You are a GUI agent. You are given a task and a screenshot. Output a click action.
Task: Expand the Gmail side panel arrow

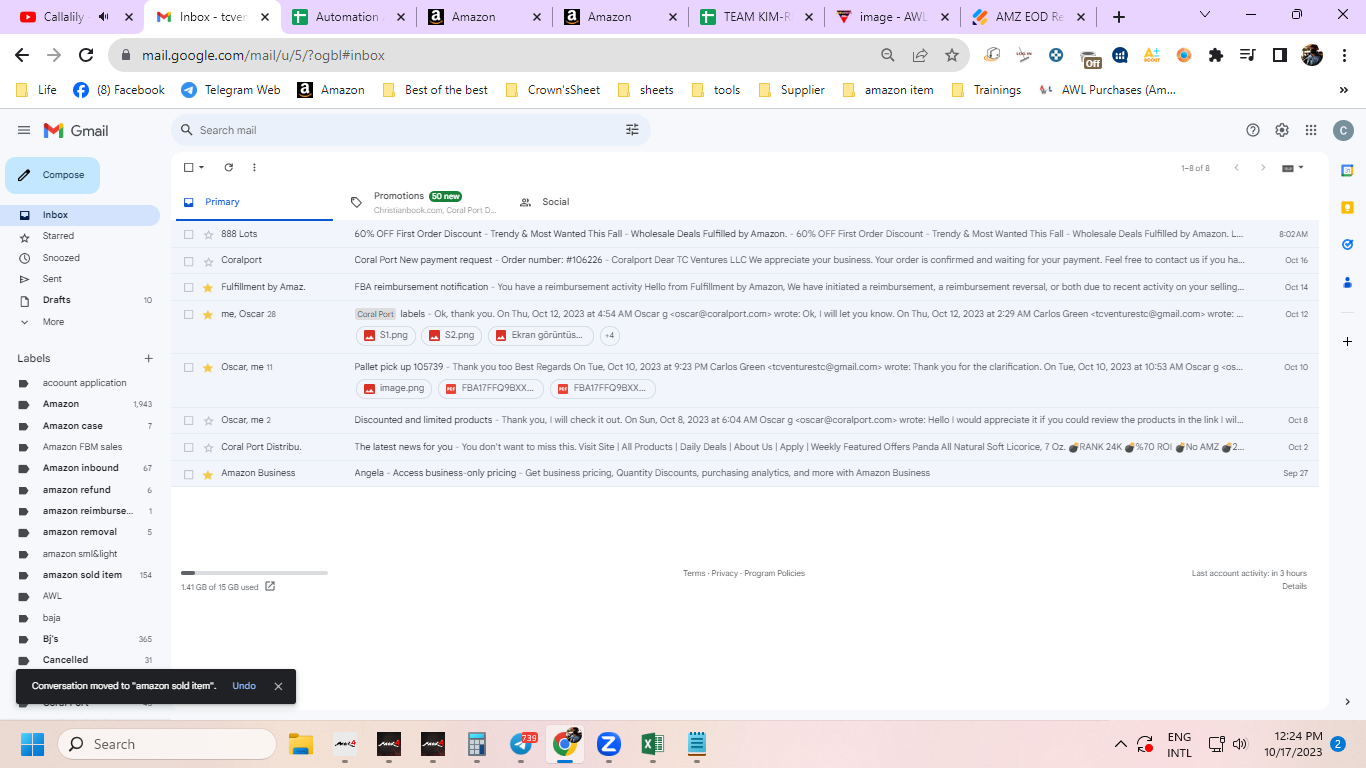1347,702
